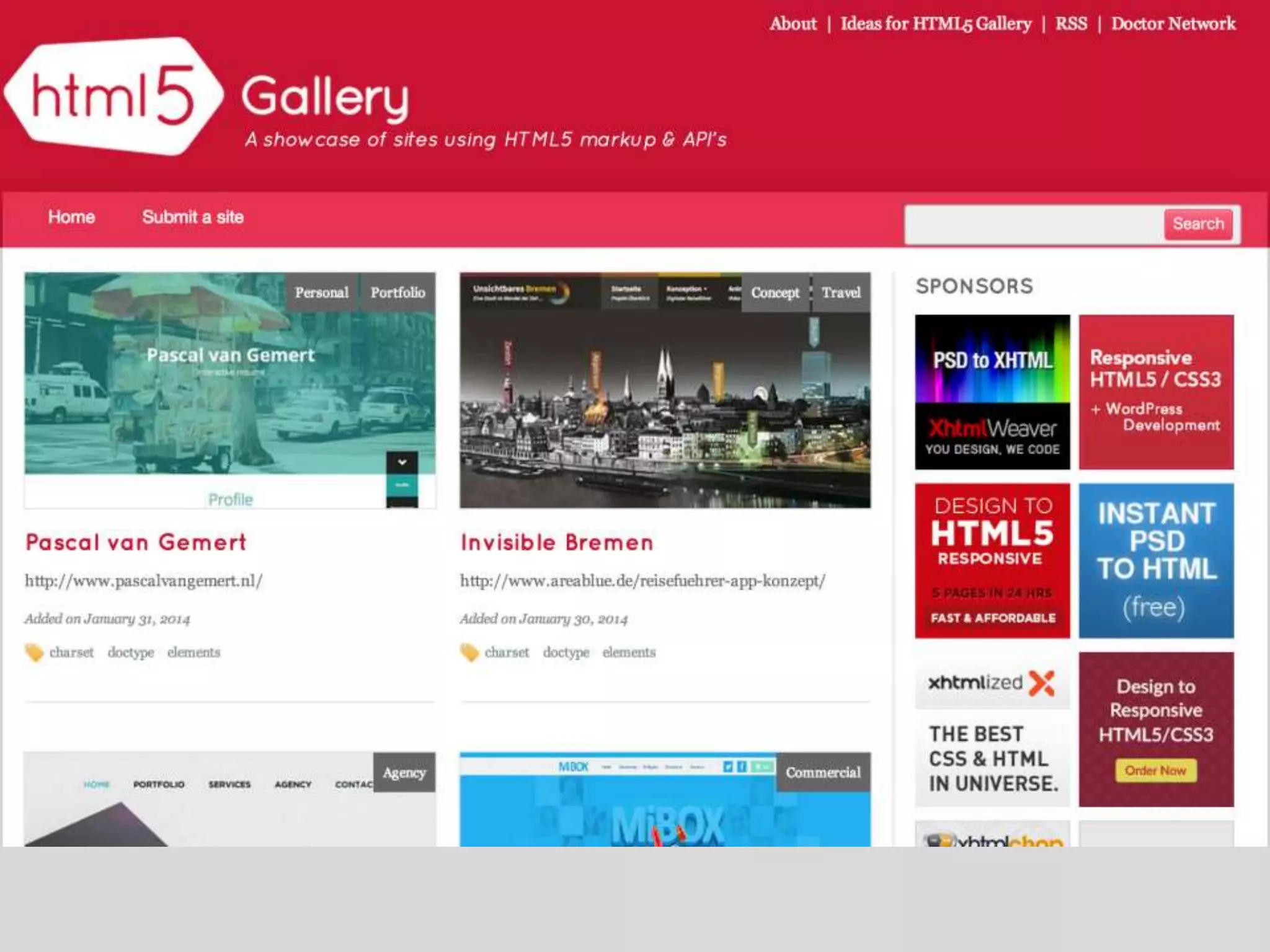This screenshot has width=1270, height=952.
Task: Open the Instant PSD to HTML sponsor
Action: [x=1156, y=560]
